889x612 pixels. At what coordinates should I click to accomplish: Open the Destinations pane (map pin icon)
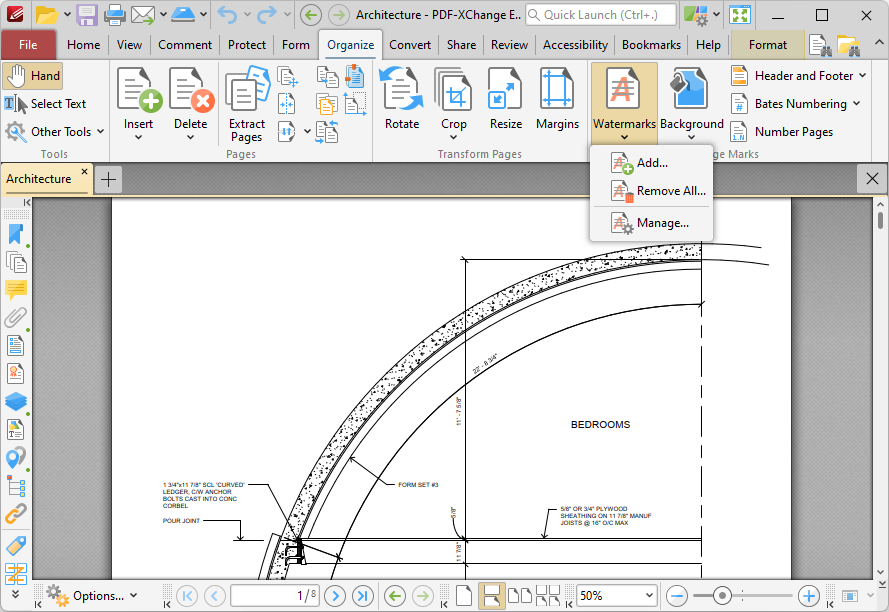15,457
